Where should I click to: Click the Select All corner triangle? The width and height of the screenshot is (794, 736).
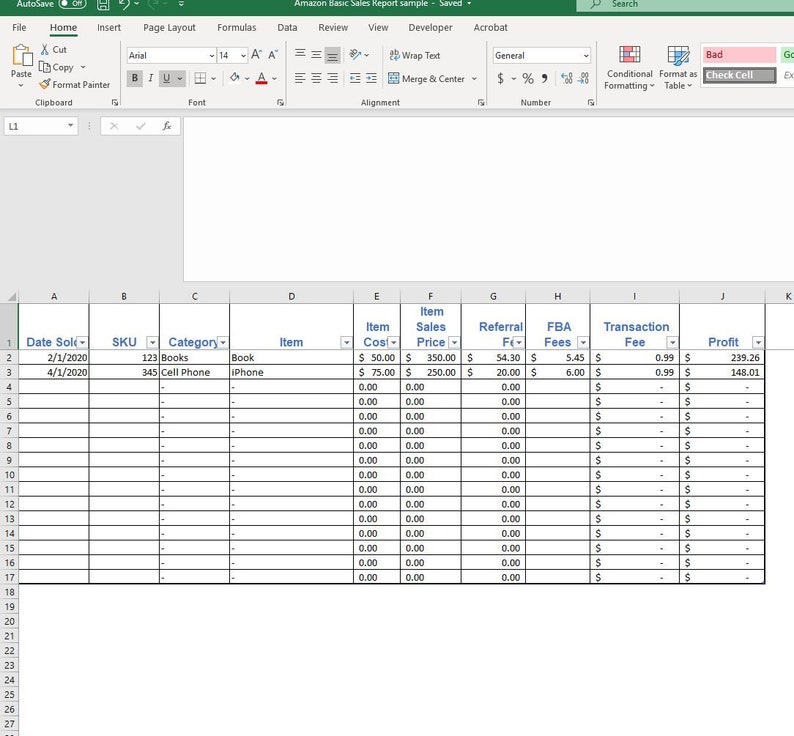coord(12,296)
